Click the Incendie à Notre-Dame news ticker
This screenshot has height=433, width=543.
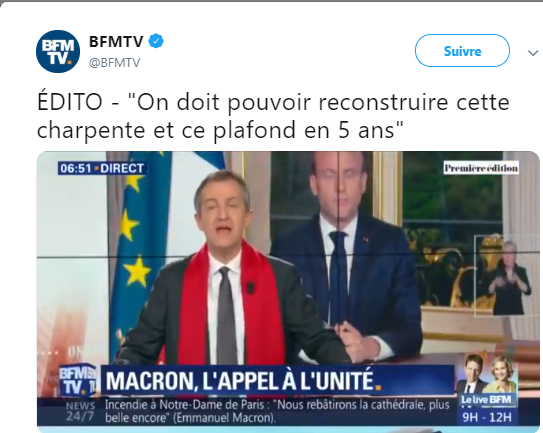click(x=277, y=411)
